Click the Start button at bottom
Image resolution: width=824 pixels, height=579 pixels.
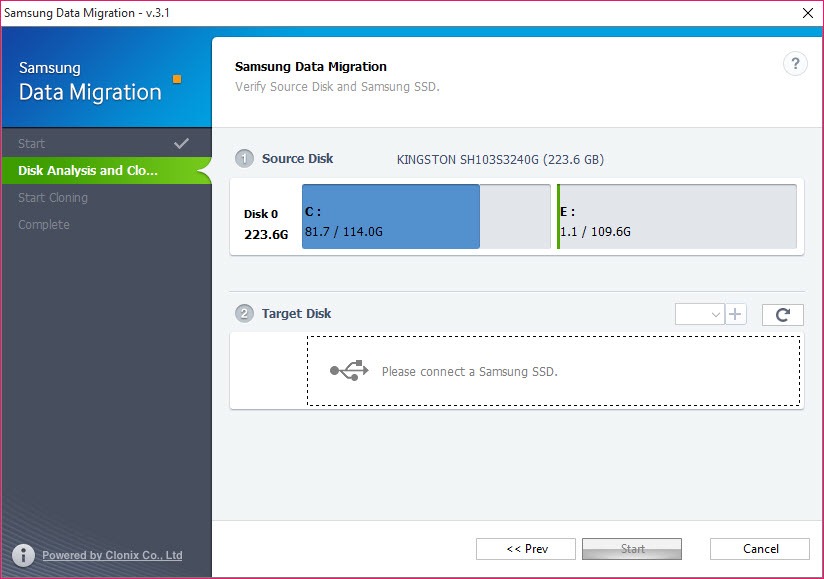click(x=632, y=549)
